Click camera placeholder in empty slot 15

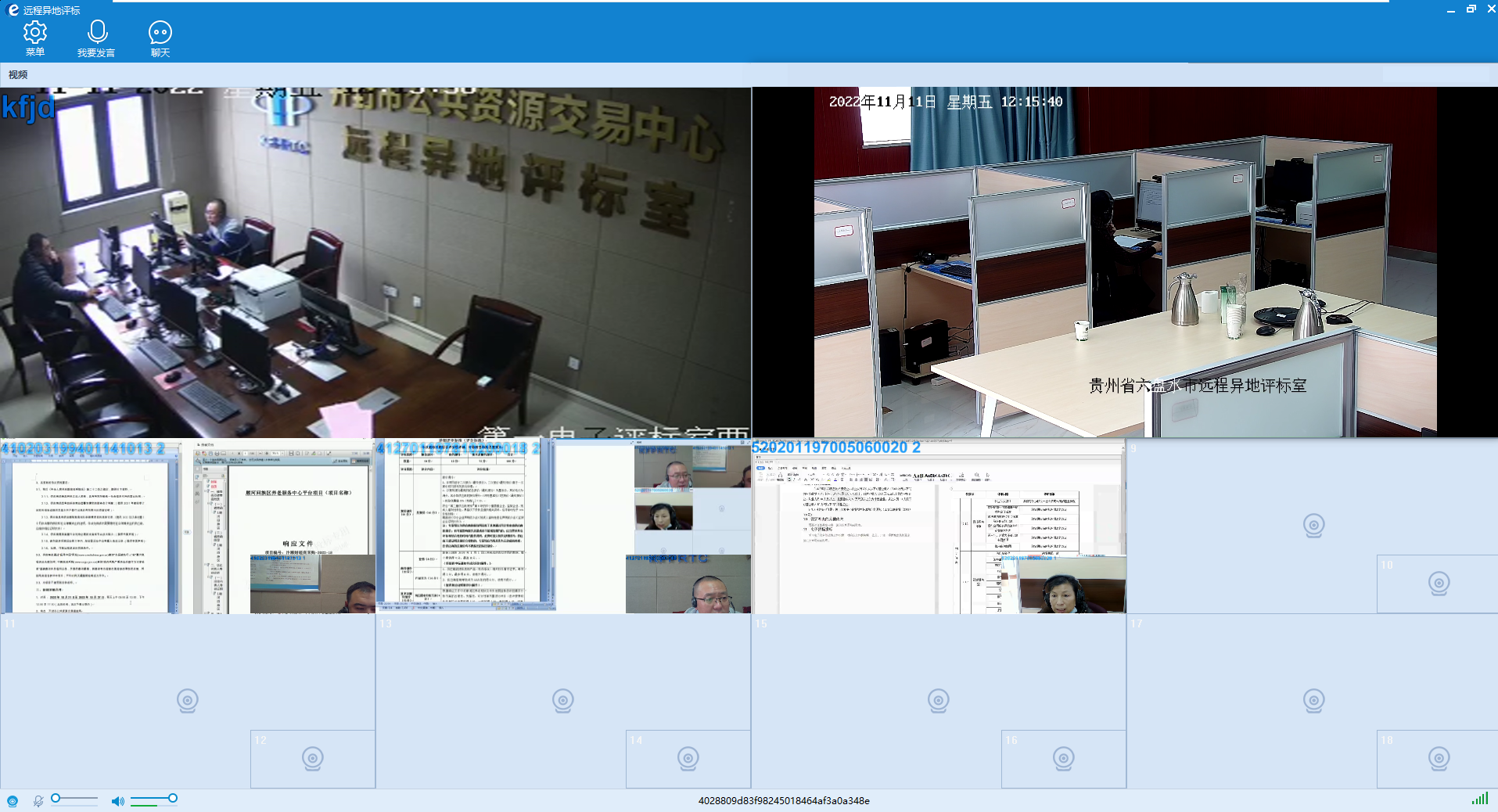(x=939, y=700)
